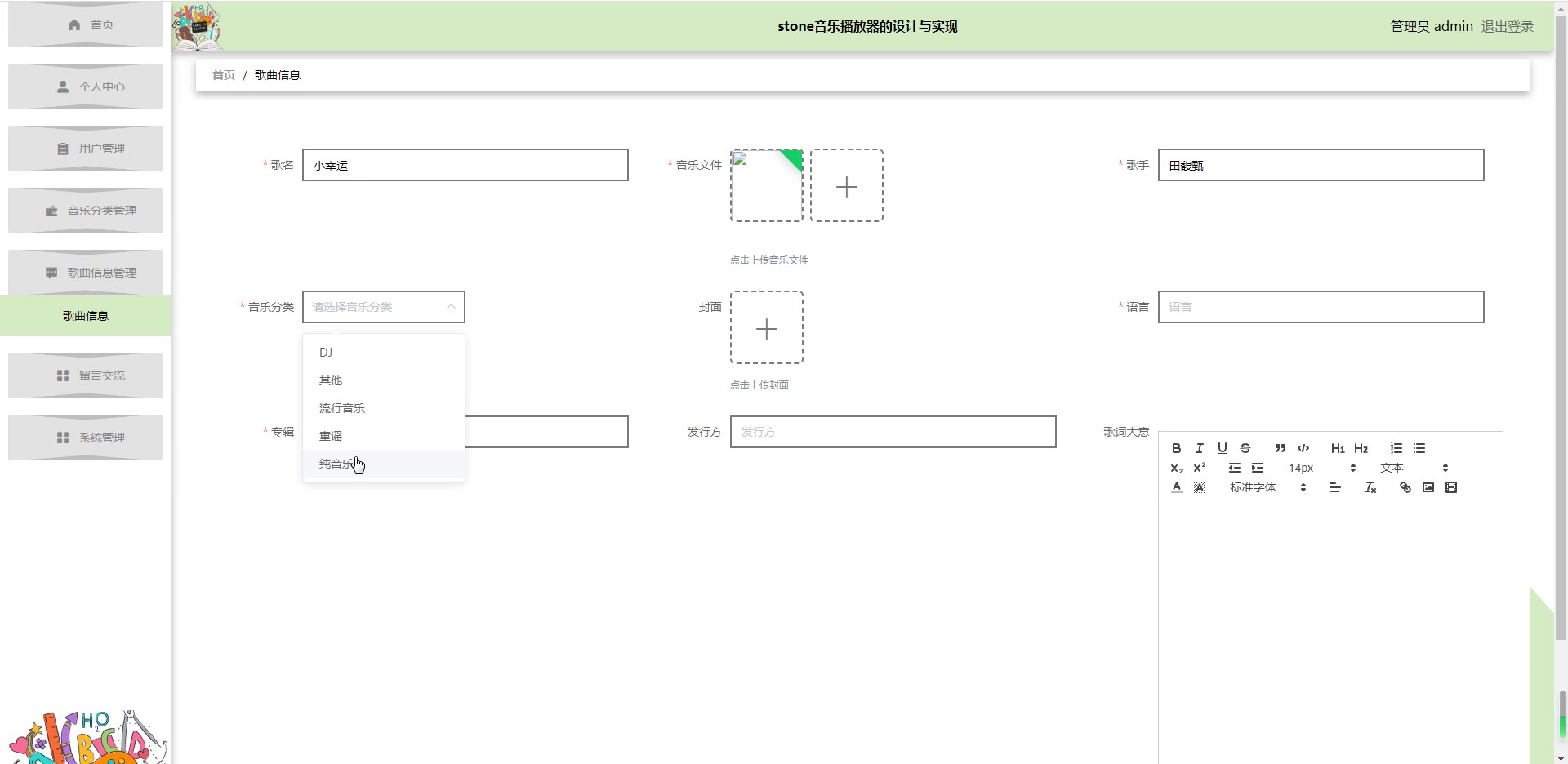Click the chat icon beside 歌曲信息管理
1568x764 pixels.
[x=51, y=273]
